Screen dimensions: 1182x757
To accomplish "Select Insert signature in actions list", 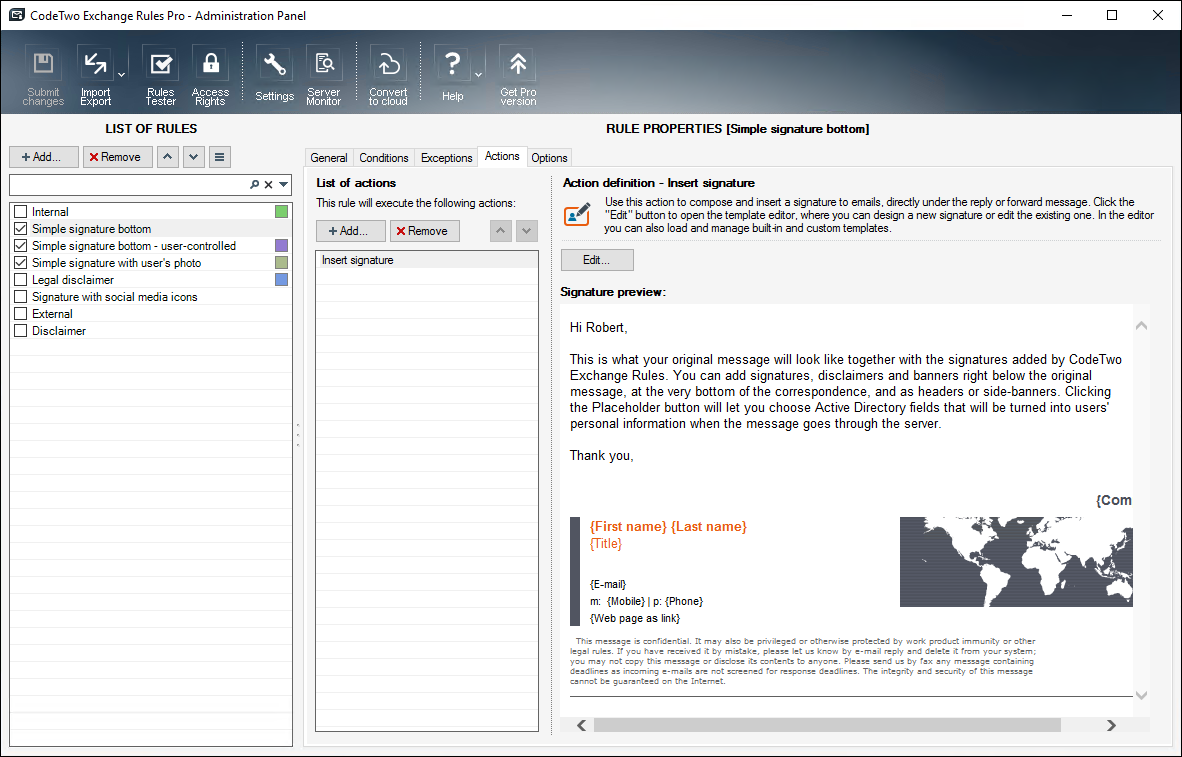I will [x=427, y=260].
